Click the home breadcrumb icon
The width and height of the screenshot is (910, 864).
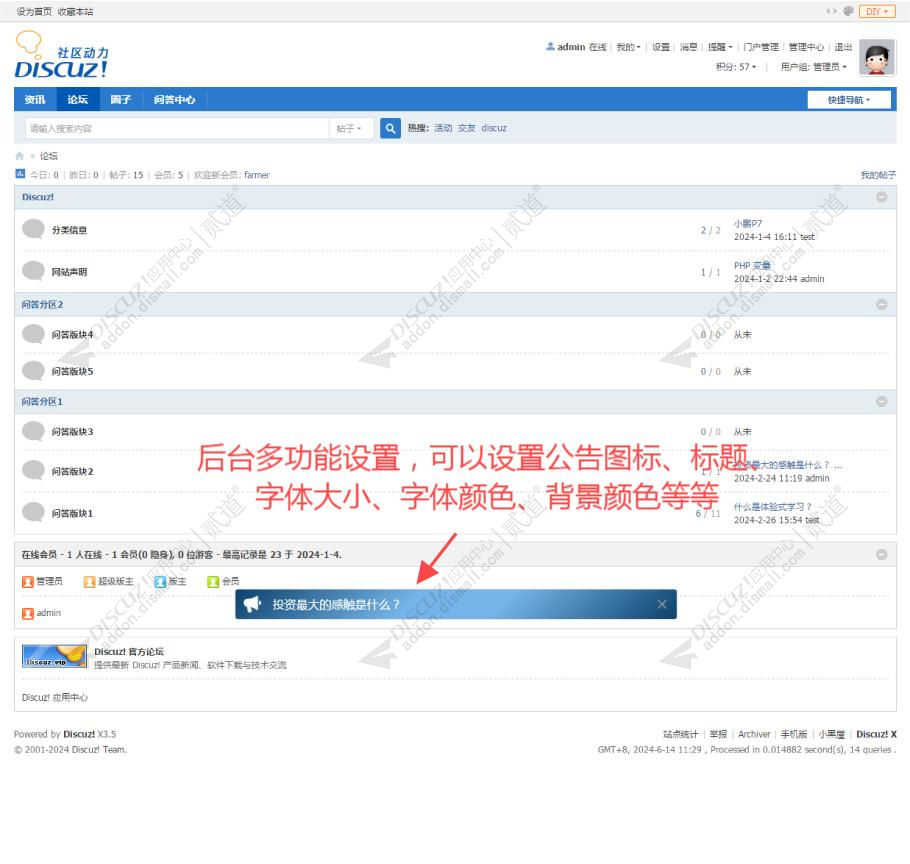coord(20,156)
